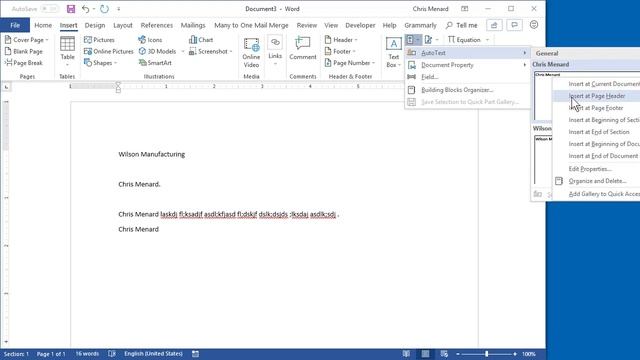640x360 pixels.
Task: Click the macro recording status icon
Action: (x=196, y=354)
